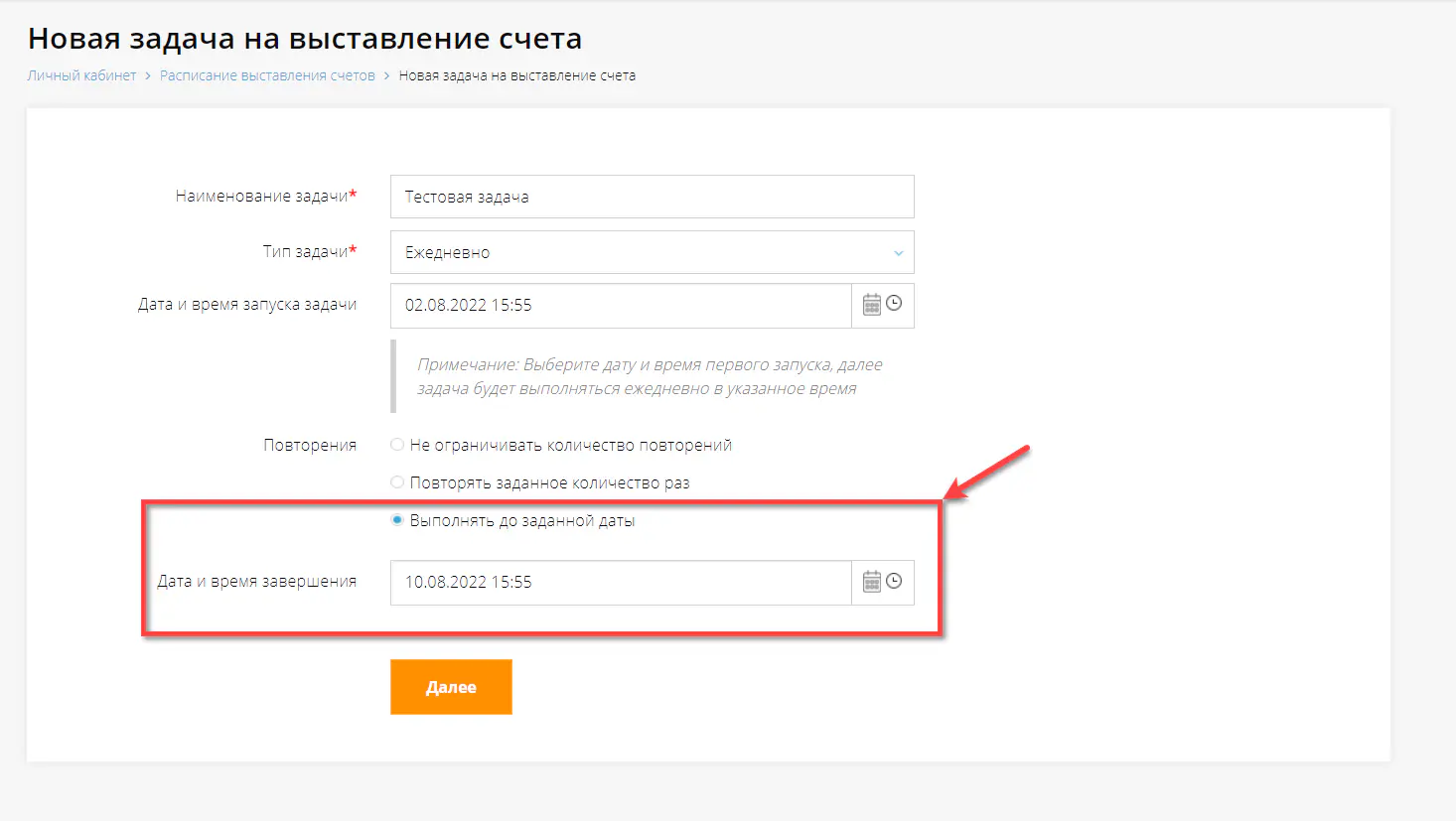Select 'Не ограничивать количество повторений' radio option

point(397,445)
